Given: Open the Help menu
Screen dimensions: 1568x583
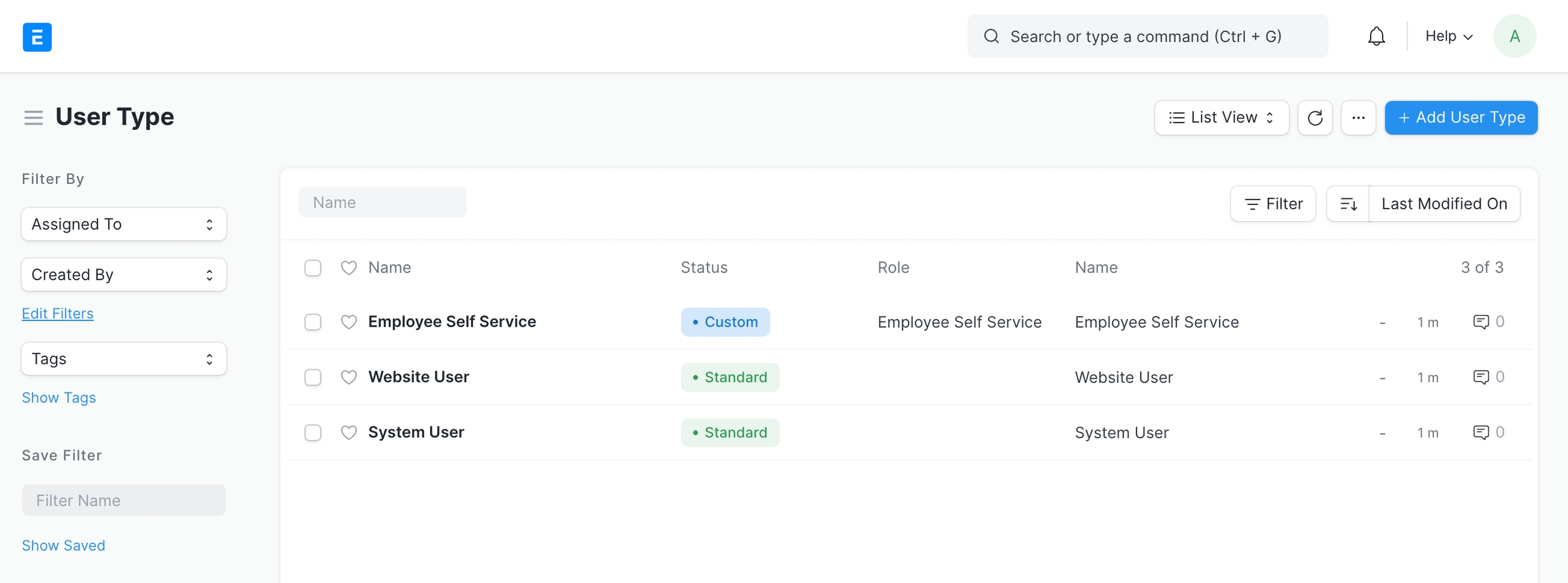Looking at the screenshot, I should click(x=1448, y=36).
